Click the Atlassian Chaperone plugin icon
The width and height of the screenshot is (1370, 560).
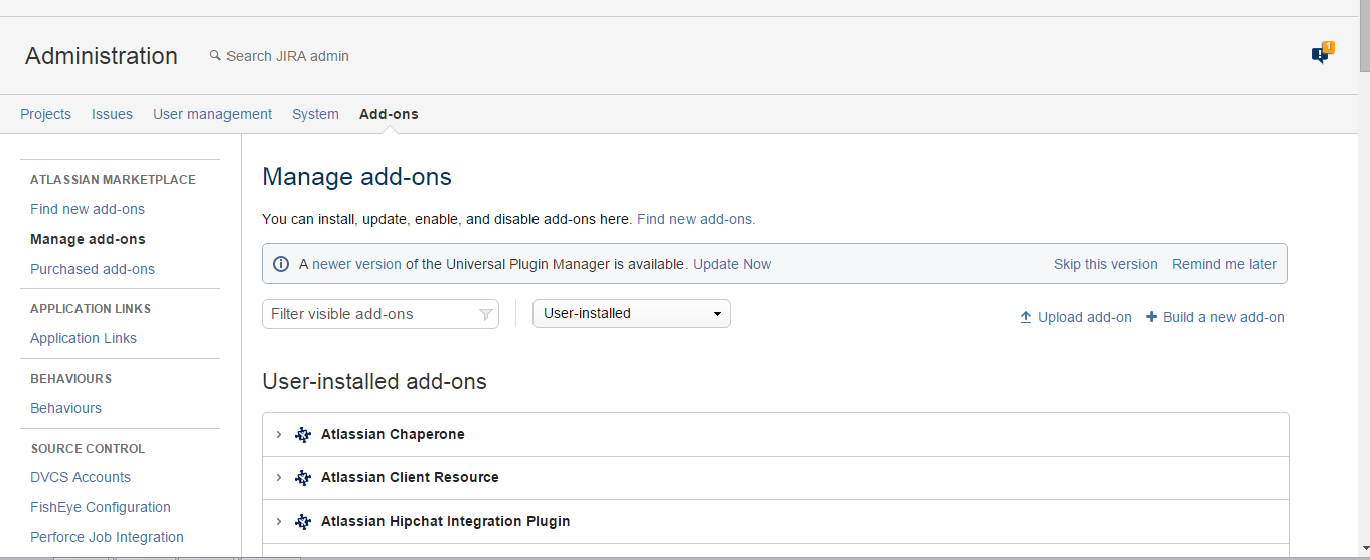(x=303, y=435)
